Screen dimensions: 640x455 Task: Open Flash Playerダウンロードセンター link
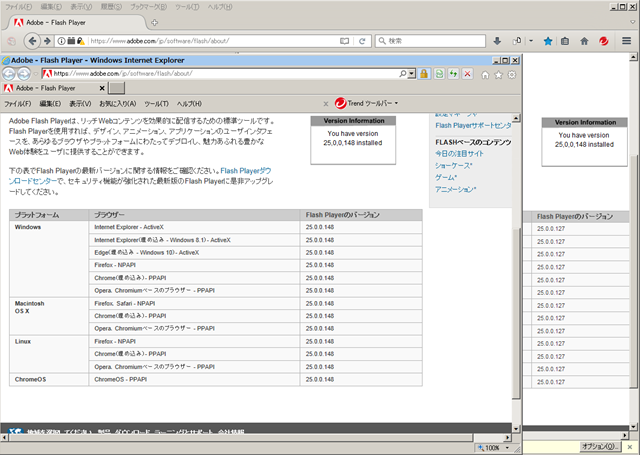(x=140, y=176)
